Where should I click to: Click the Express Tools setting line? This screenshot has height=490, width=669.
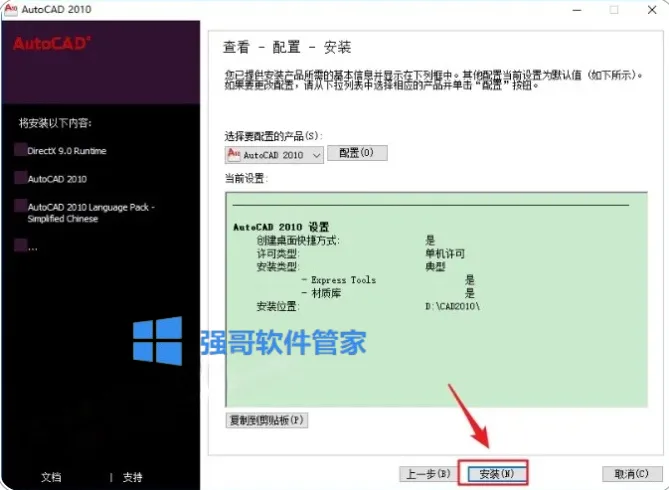click(387, 280)
